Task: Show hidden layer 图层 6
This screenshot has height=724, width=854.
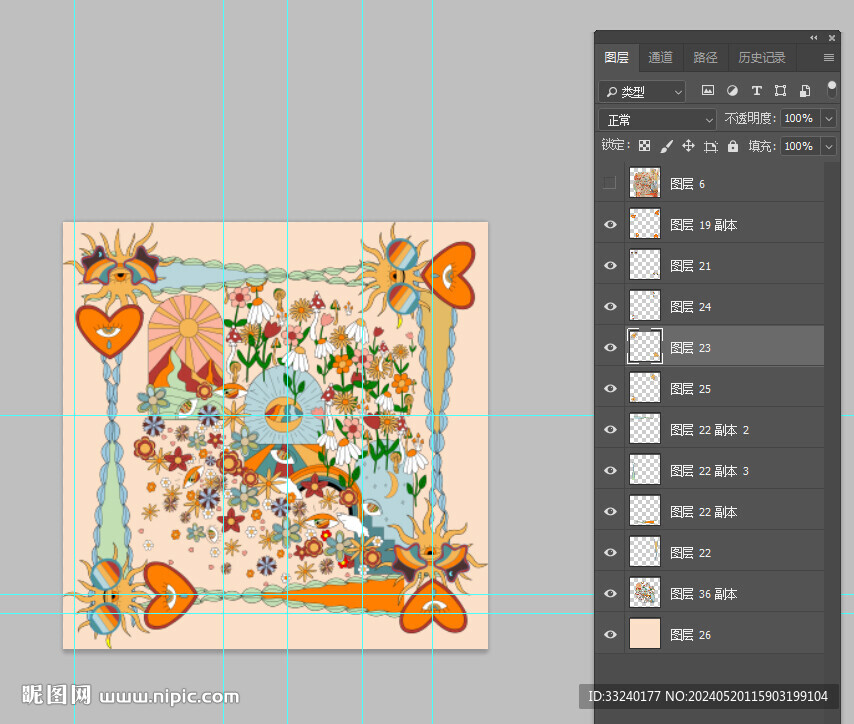Action: click(x=610, y=184)
